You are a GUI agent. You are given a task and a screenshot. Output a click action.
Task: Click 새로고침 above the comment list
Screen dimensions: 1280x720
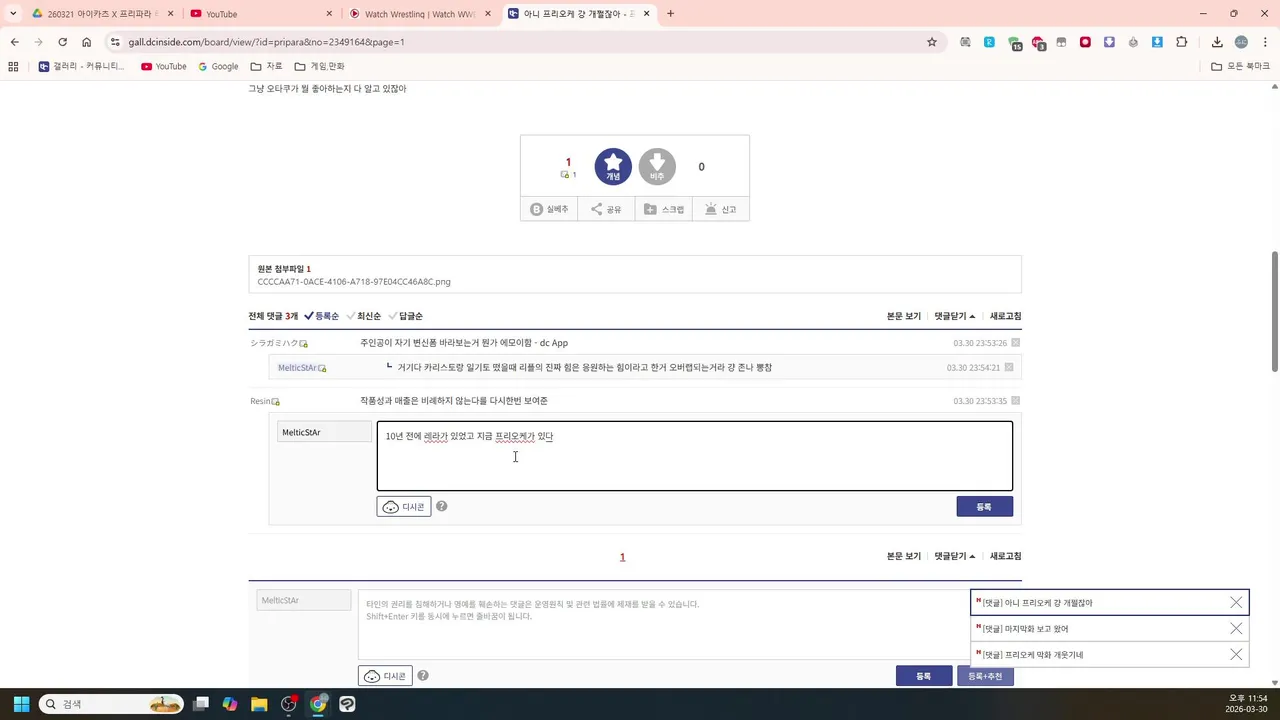tap(1006, 316)
